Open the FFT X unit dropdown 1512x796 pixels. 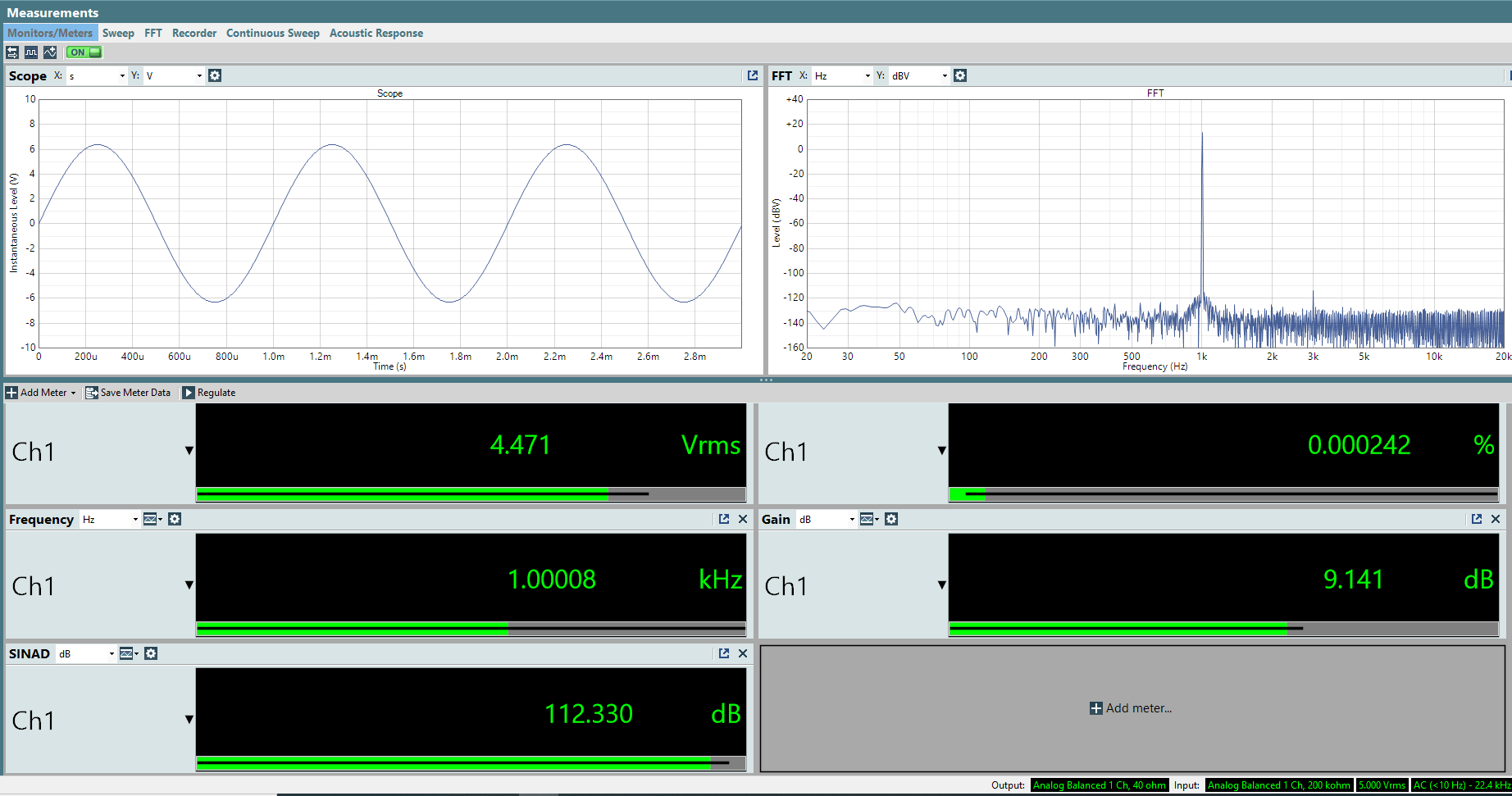coord(842,75)
